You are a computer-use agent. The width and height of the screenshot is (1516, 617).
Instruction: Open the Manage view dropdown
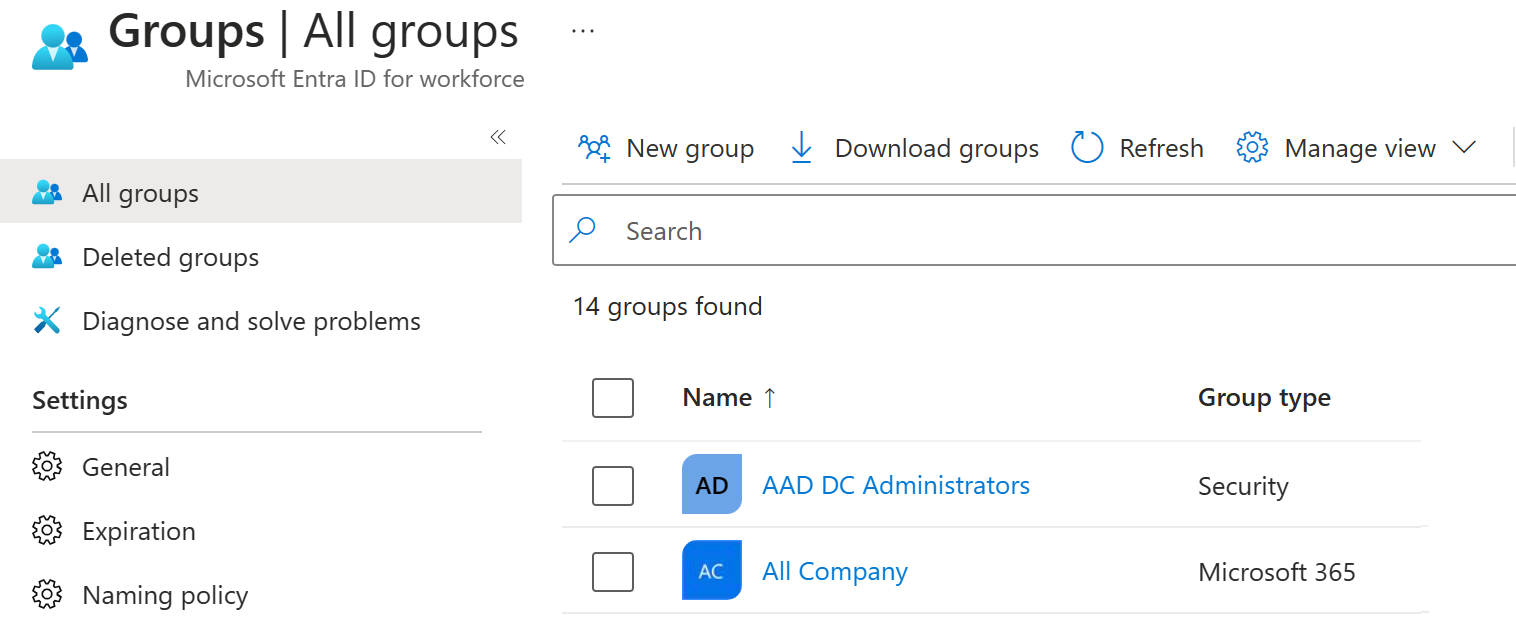click(x=1466, y=147)
